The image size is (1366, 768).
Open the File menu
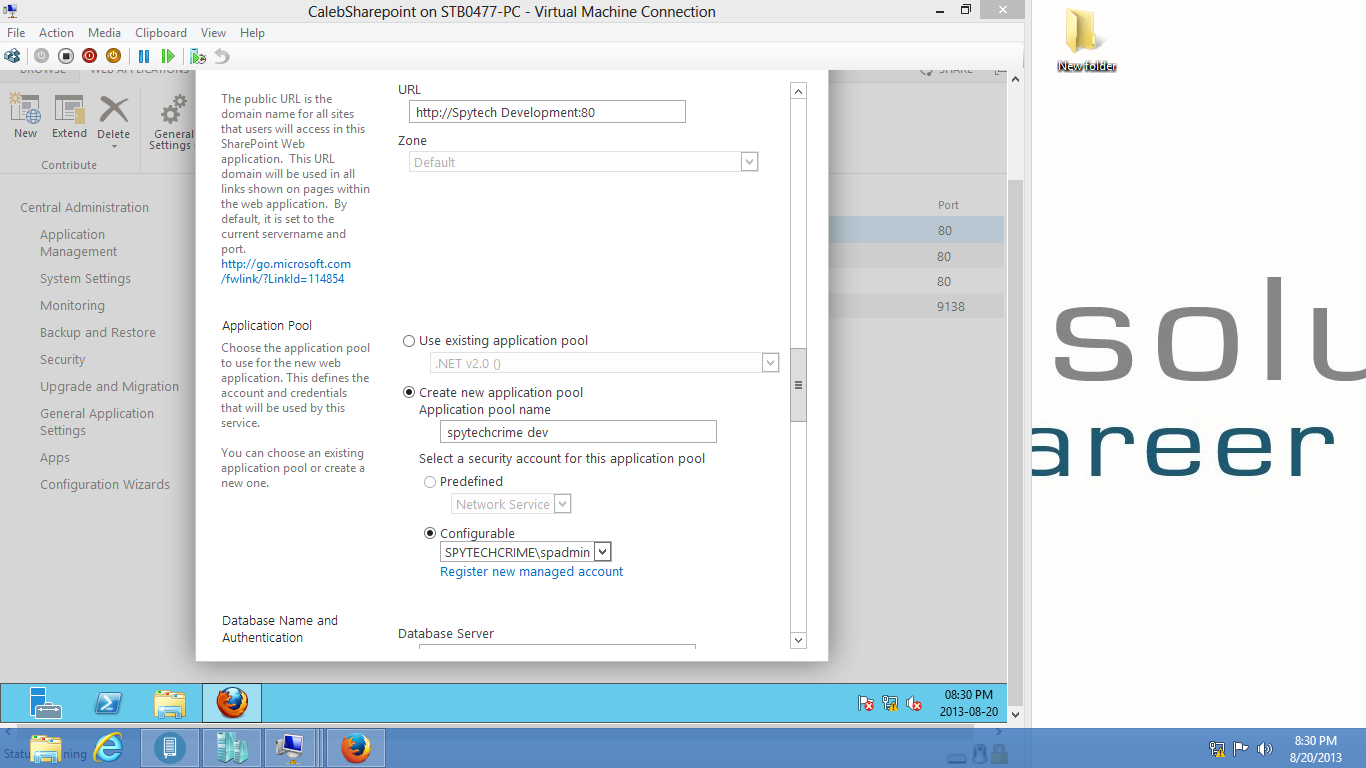[16, 33]
